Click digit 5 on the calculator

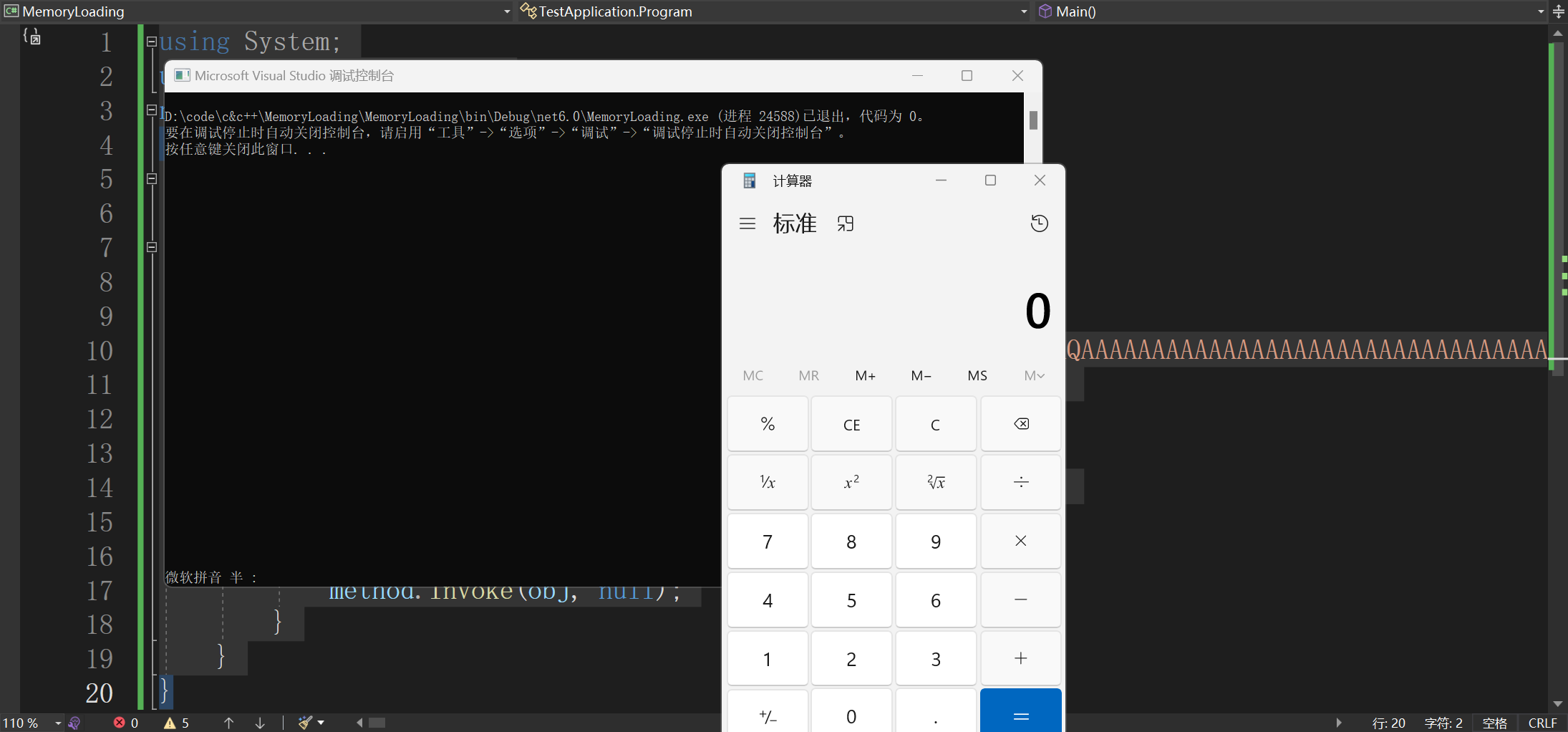(851, 600)
